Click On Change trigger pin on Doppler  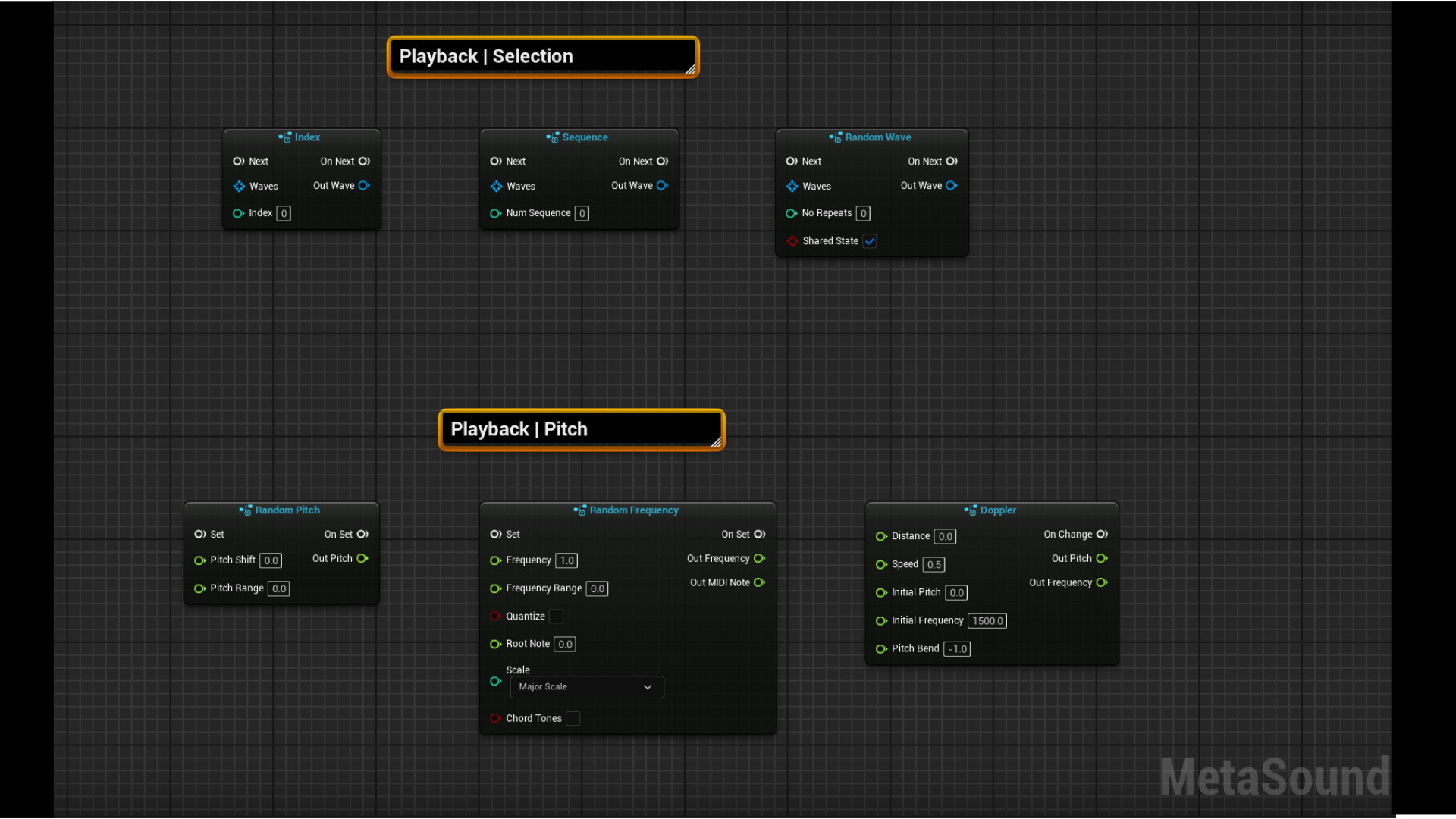1102,535
